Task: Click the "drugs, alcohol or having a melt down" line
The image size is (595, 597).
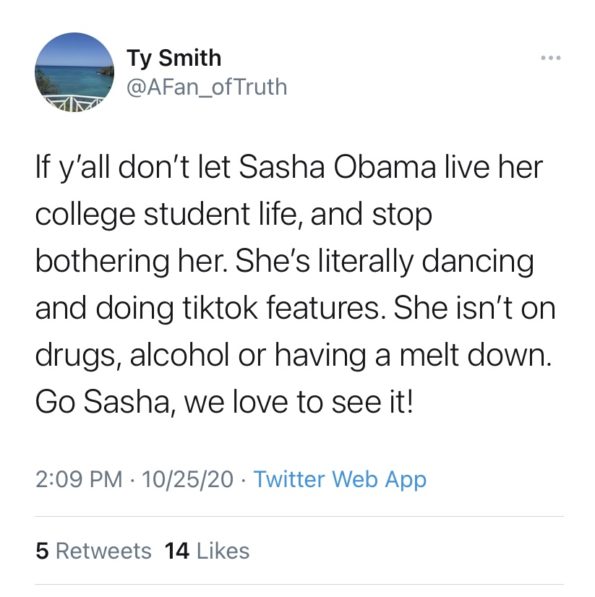Action: (x=294, y=356)
